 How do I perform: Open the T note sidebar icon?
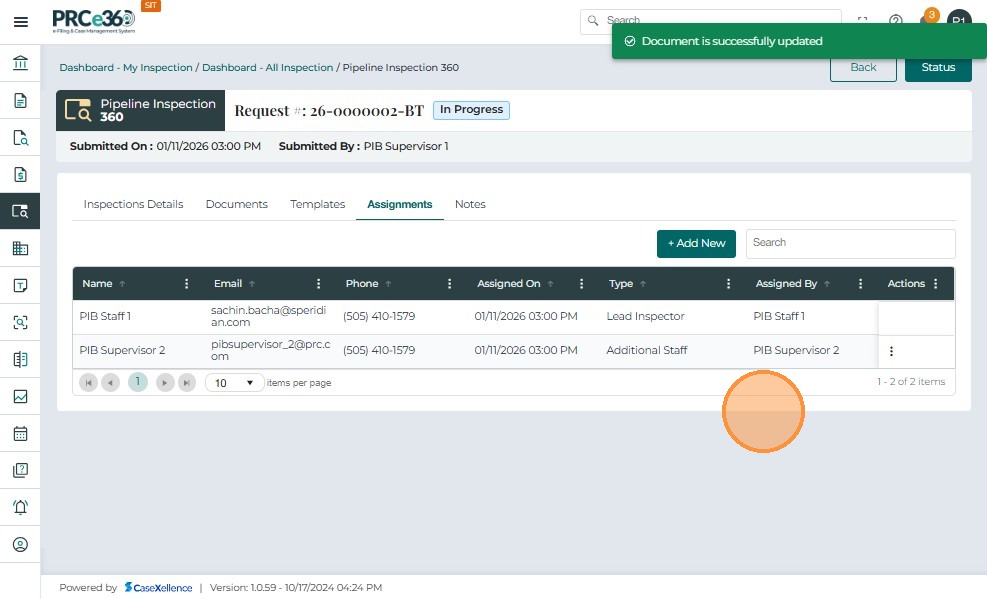(20, 285)
